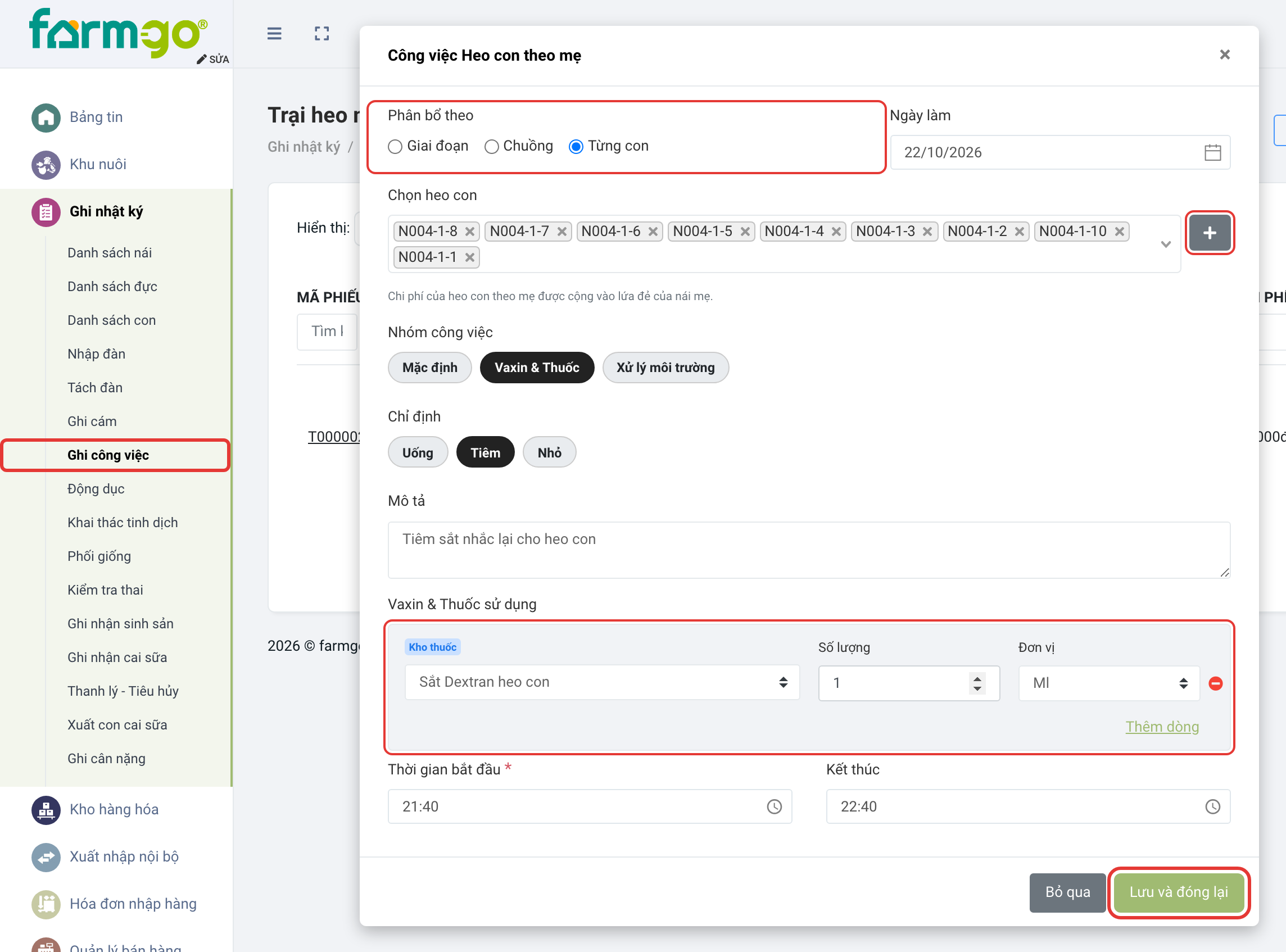Image resolution: width=1286 pixels, height=952 pixels.
Task: Click the Thêm dòng link
Action: point(1162,727)
